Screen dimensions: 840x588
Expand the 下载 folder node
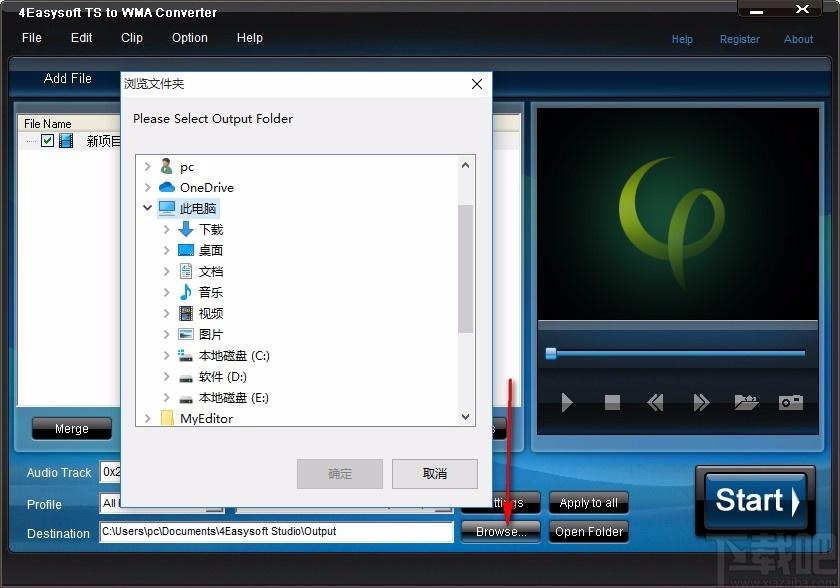click(167, 229)
